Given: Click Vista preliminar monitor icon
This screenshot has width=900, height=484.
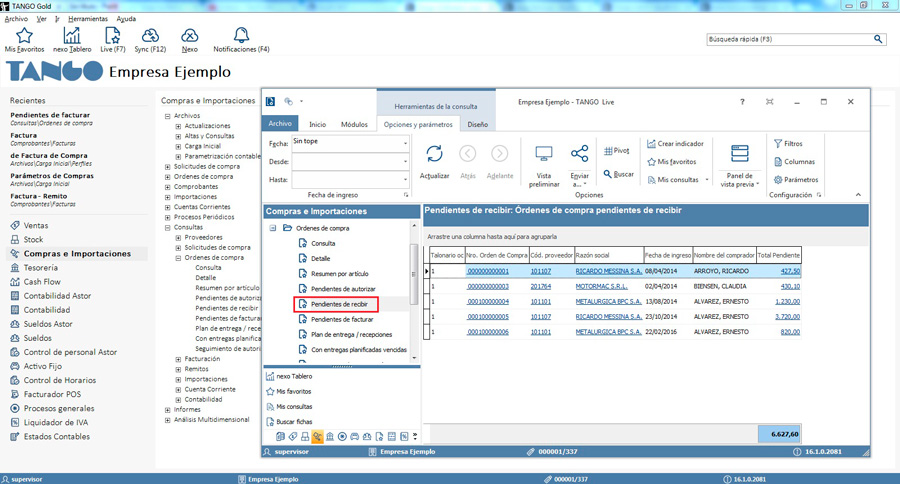Looking at the screenshot, I should coord(544,154).
